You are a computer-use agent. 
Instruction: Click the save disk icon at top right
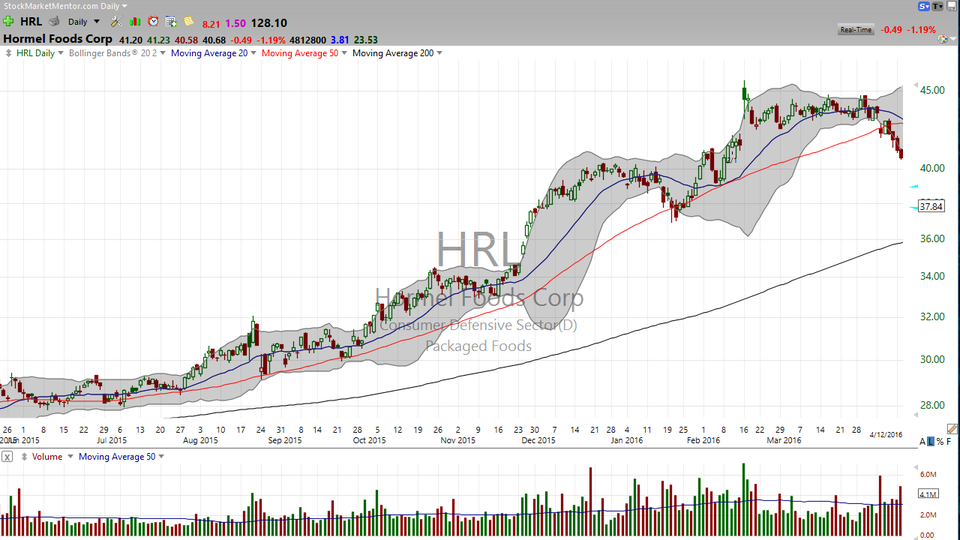pos(952,6)
